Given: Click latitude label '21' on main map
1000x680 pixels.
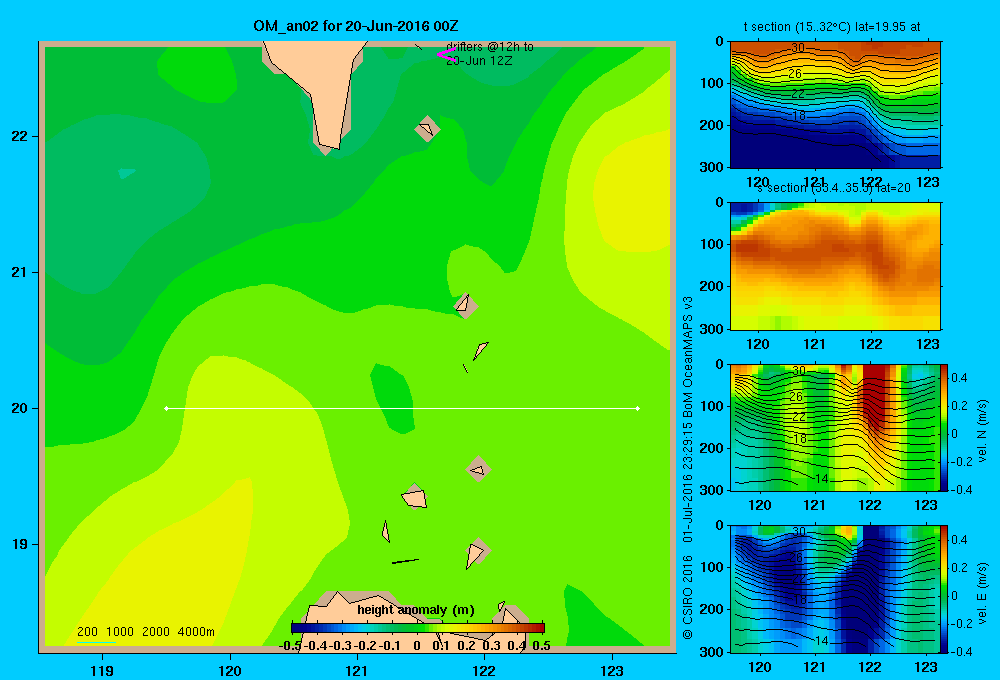Looking at the screenshot, I should pyautogui.click(x=20, y=272).
